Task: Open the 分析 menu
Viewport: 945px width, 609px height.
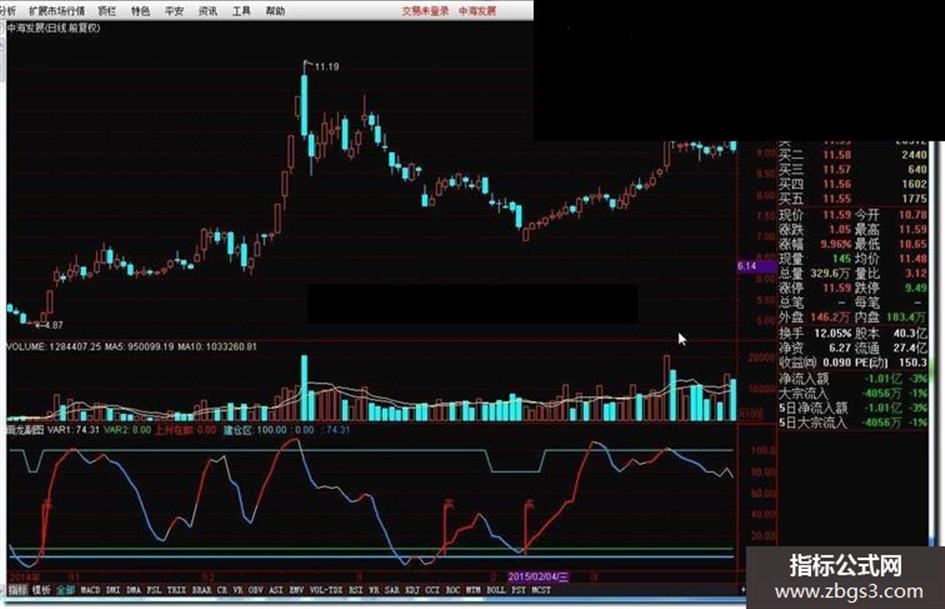Action: click(x=7, y=11)
